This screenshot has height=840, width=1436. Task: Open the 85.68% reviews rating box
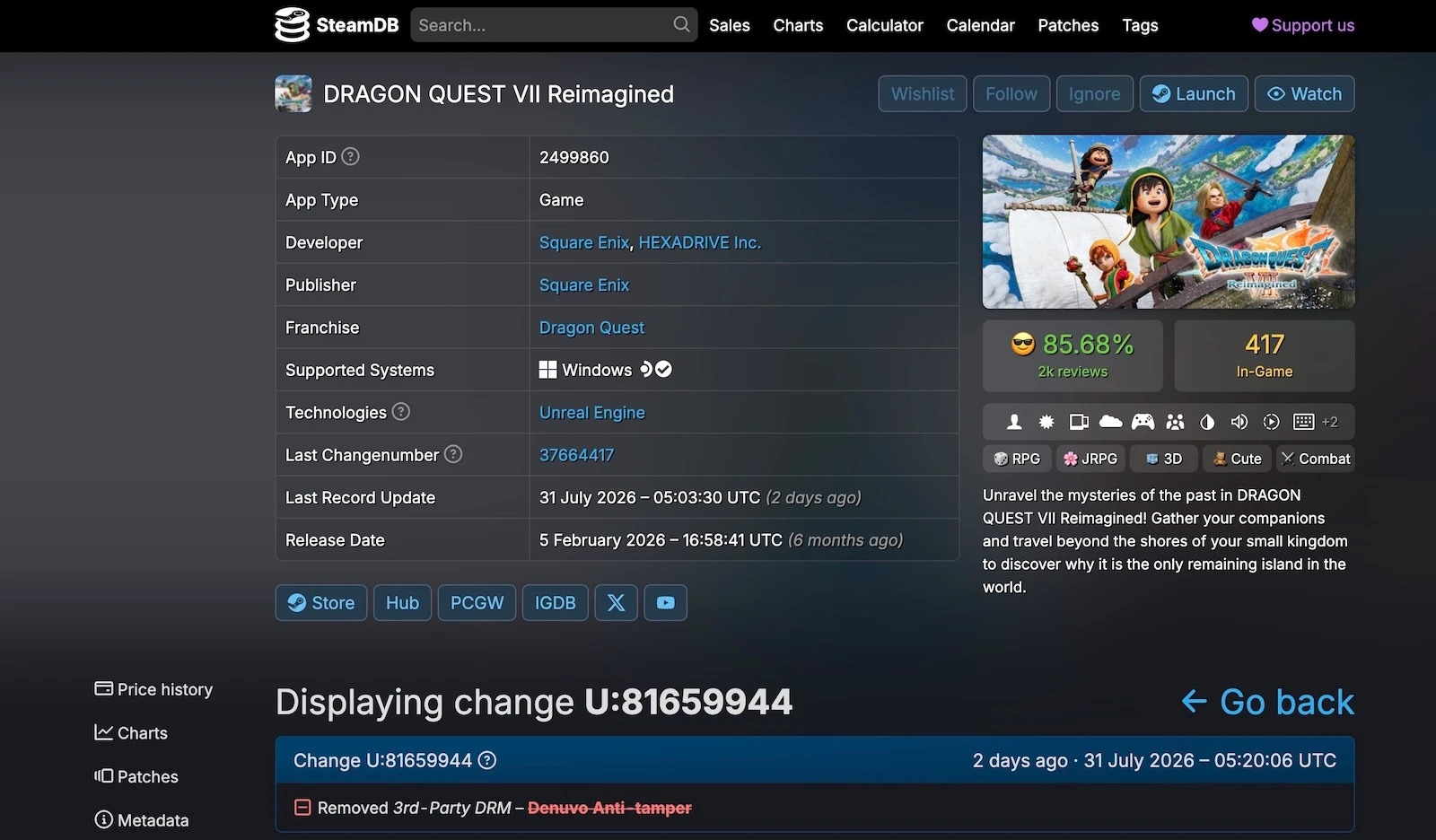pos(1073,355)
